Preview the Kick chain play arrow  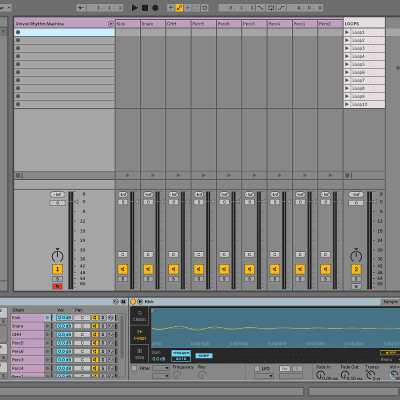(x=48, y=318)
